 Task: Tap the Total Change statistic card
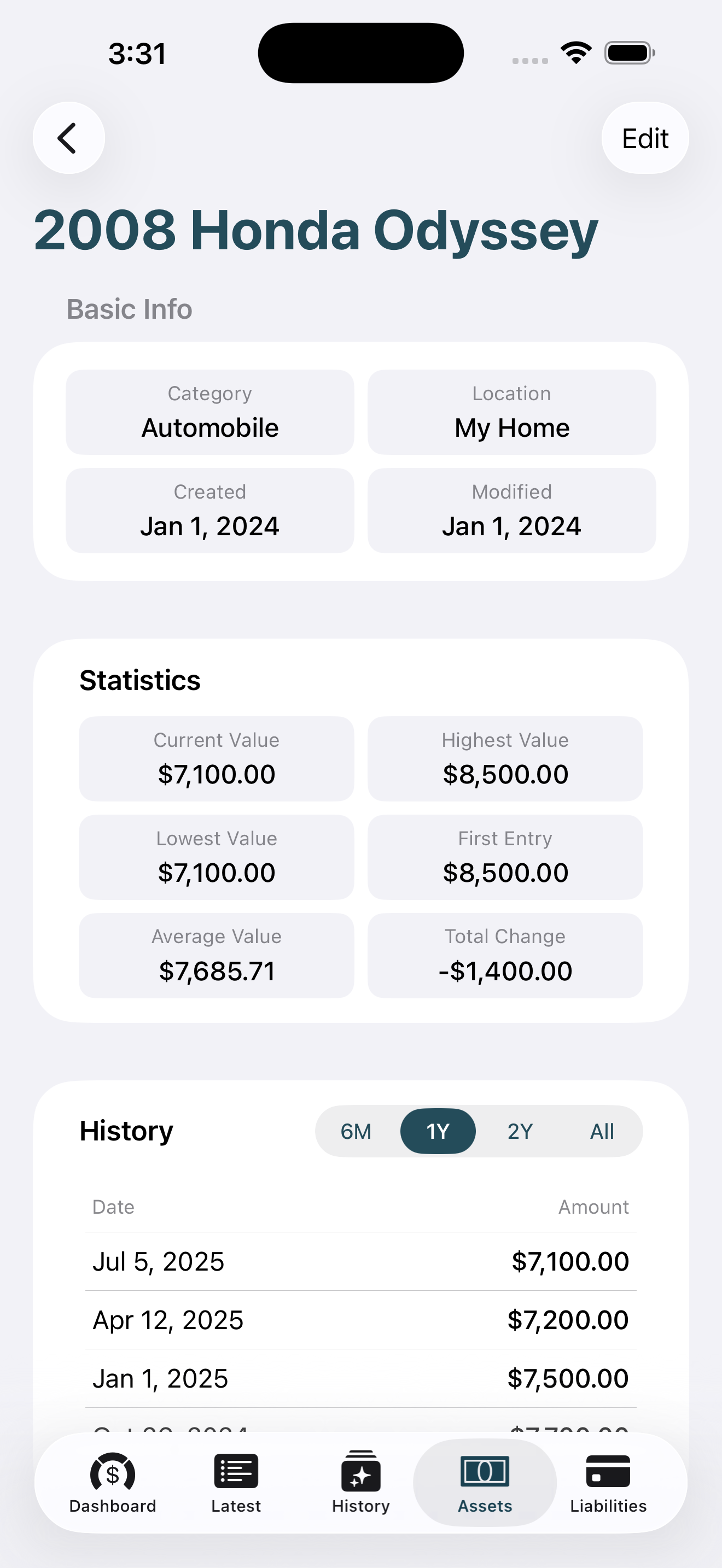pos(505,955)
